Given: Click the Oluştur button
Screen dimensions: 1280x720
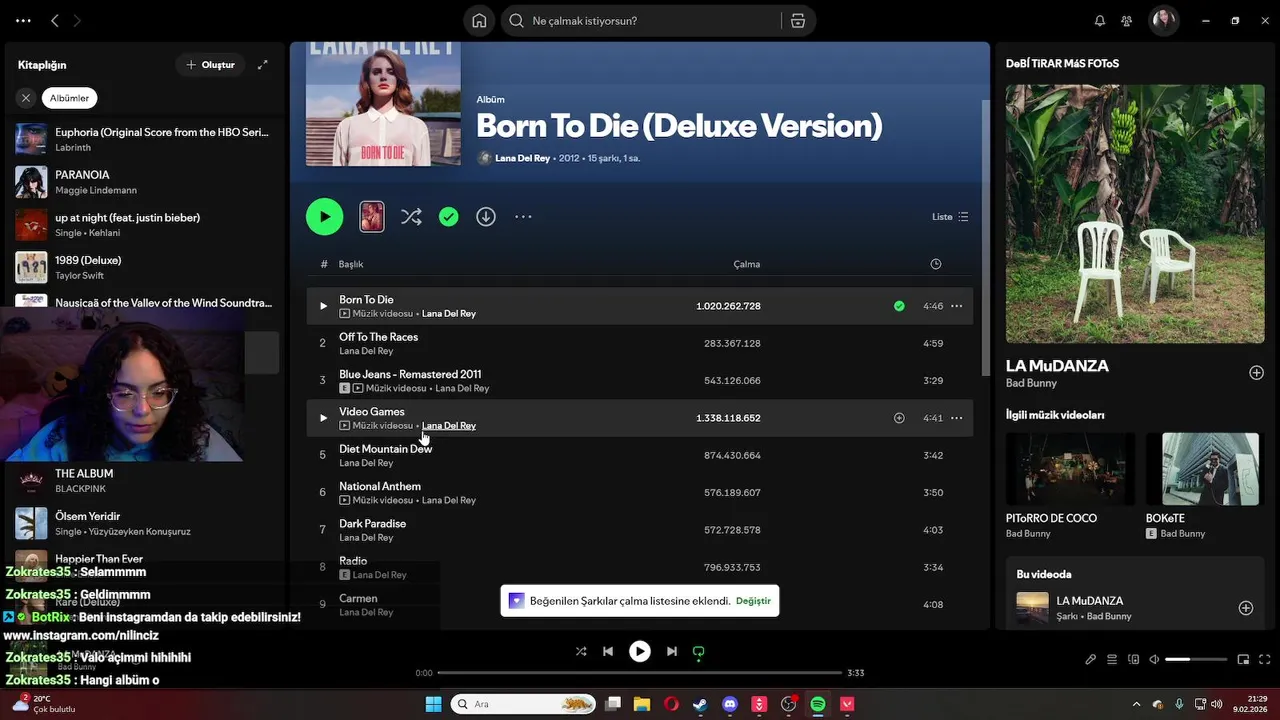Looking at the screenshot, I should (210, 65).
